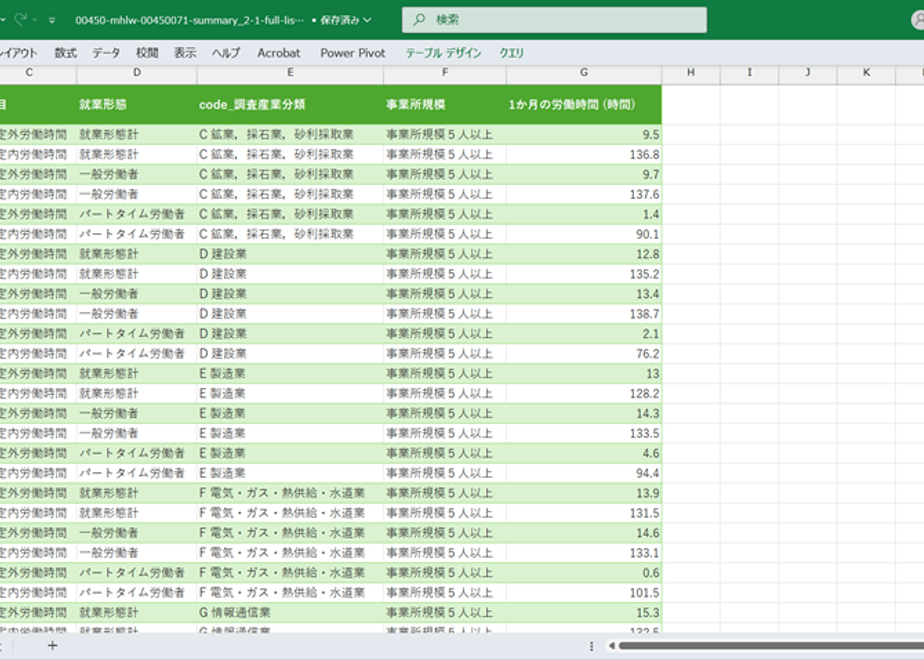Image resolution: width=924 pixels, height=660 pixels.
Task: Click the 検索 search box
Action: (x=554, y=20)
